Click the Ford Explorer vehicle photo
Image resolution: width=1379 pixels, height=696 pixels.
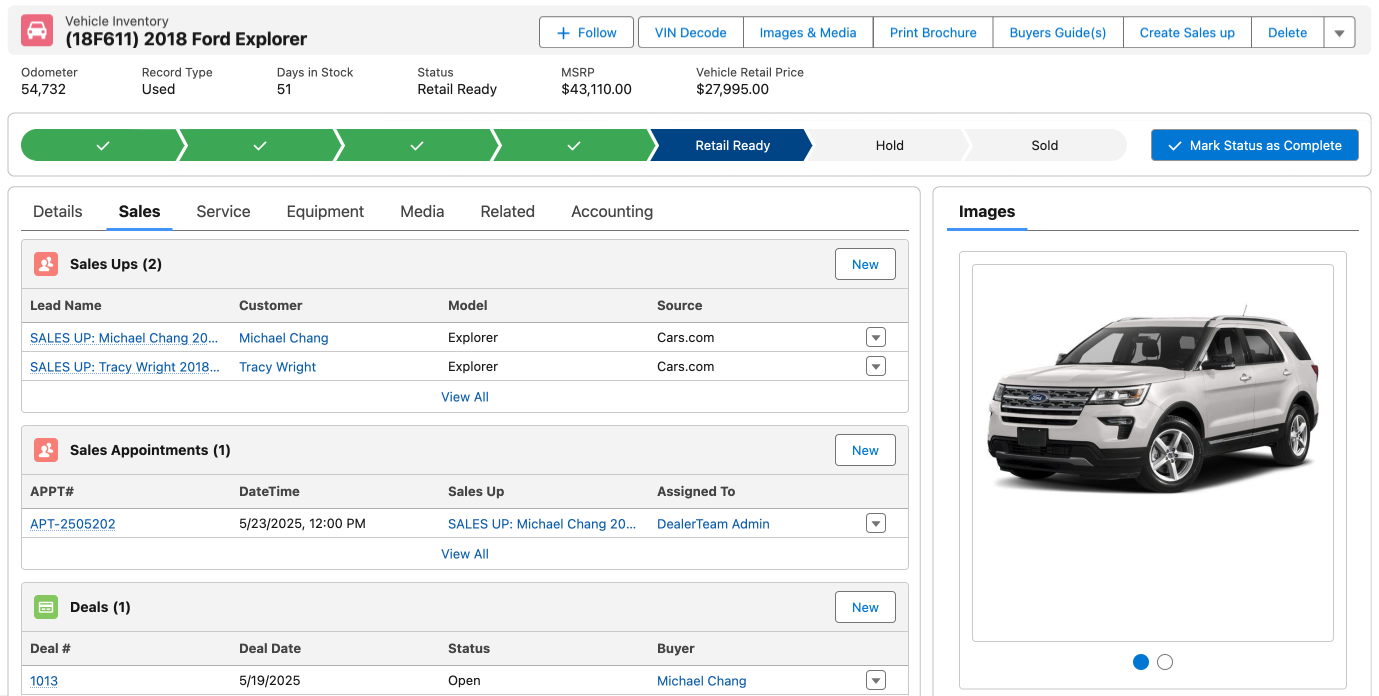1152,400
